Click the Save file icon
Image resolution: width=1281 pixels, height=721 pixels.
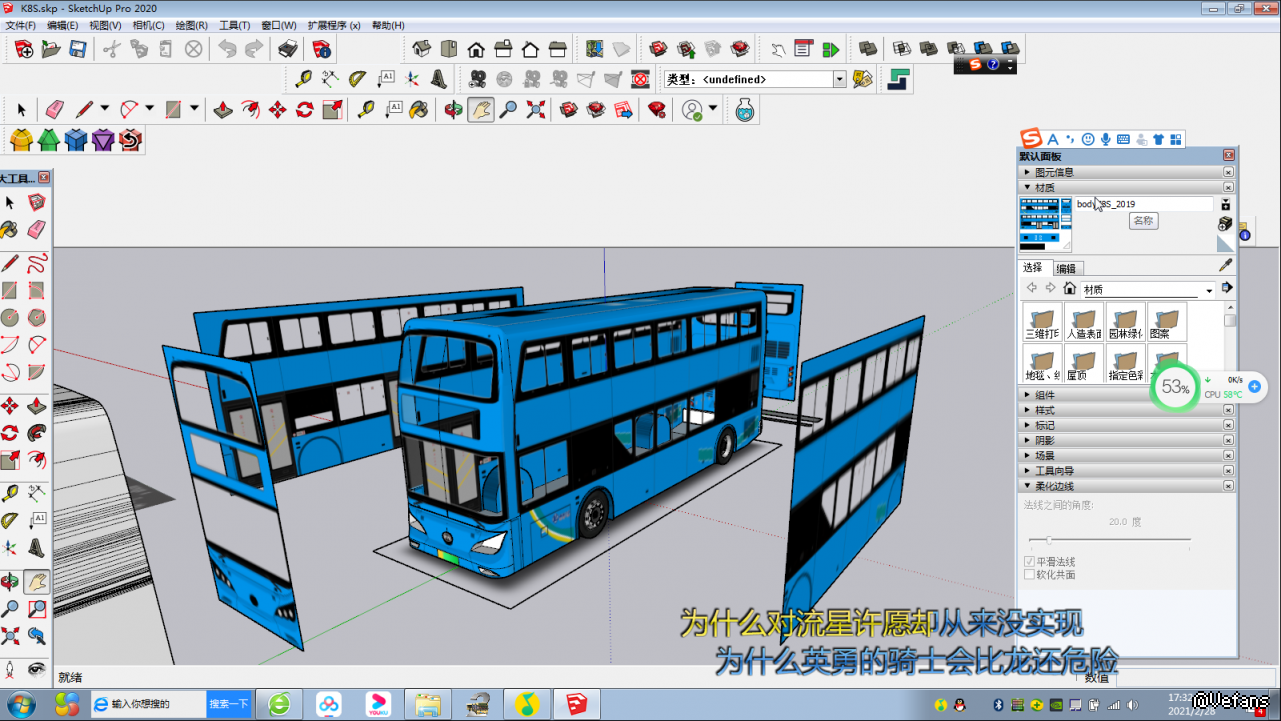click(x=78, y=49)
